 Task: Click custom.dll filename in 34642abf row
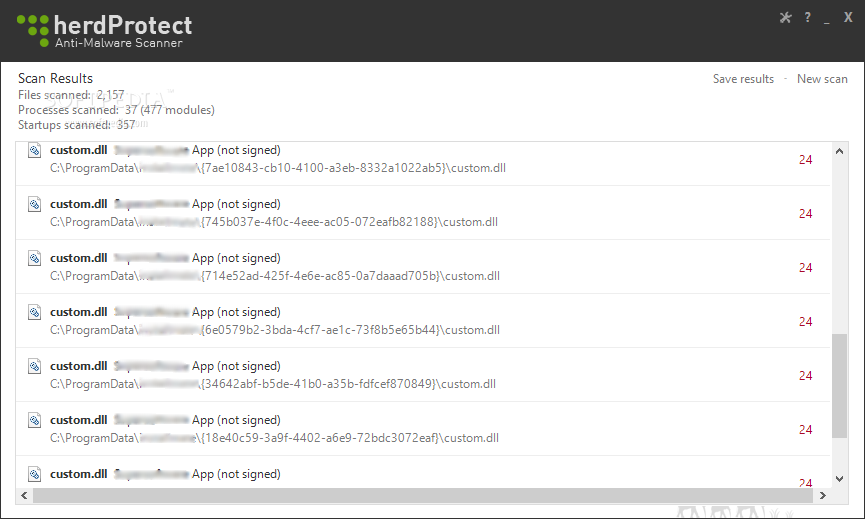(78, 366)
